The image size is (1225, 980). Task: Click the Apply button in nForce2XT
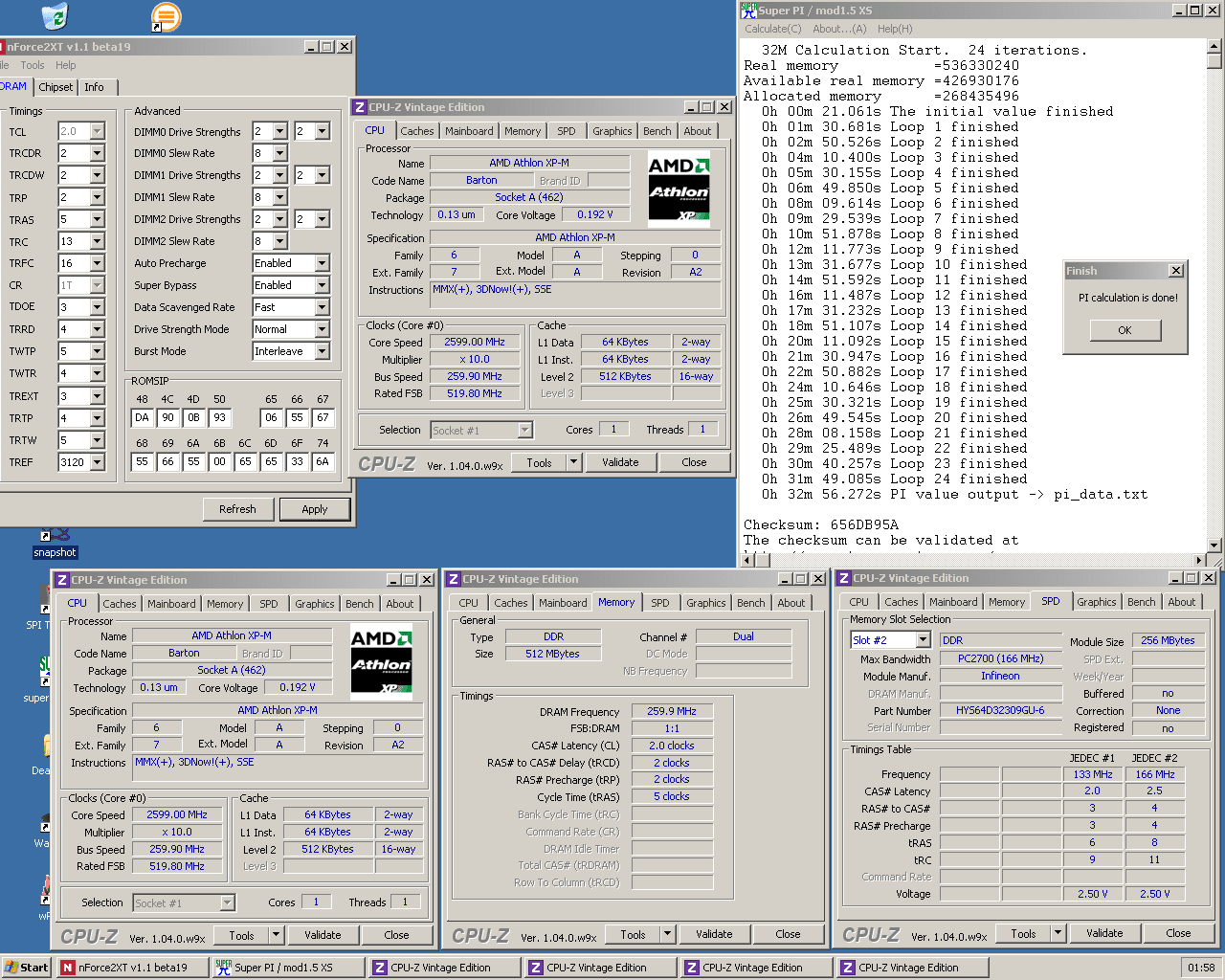click(314, 509)
